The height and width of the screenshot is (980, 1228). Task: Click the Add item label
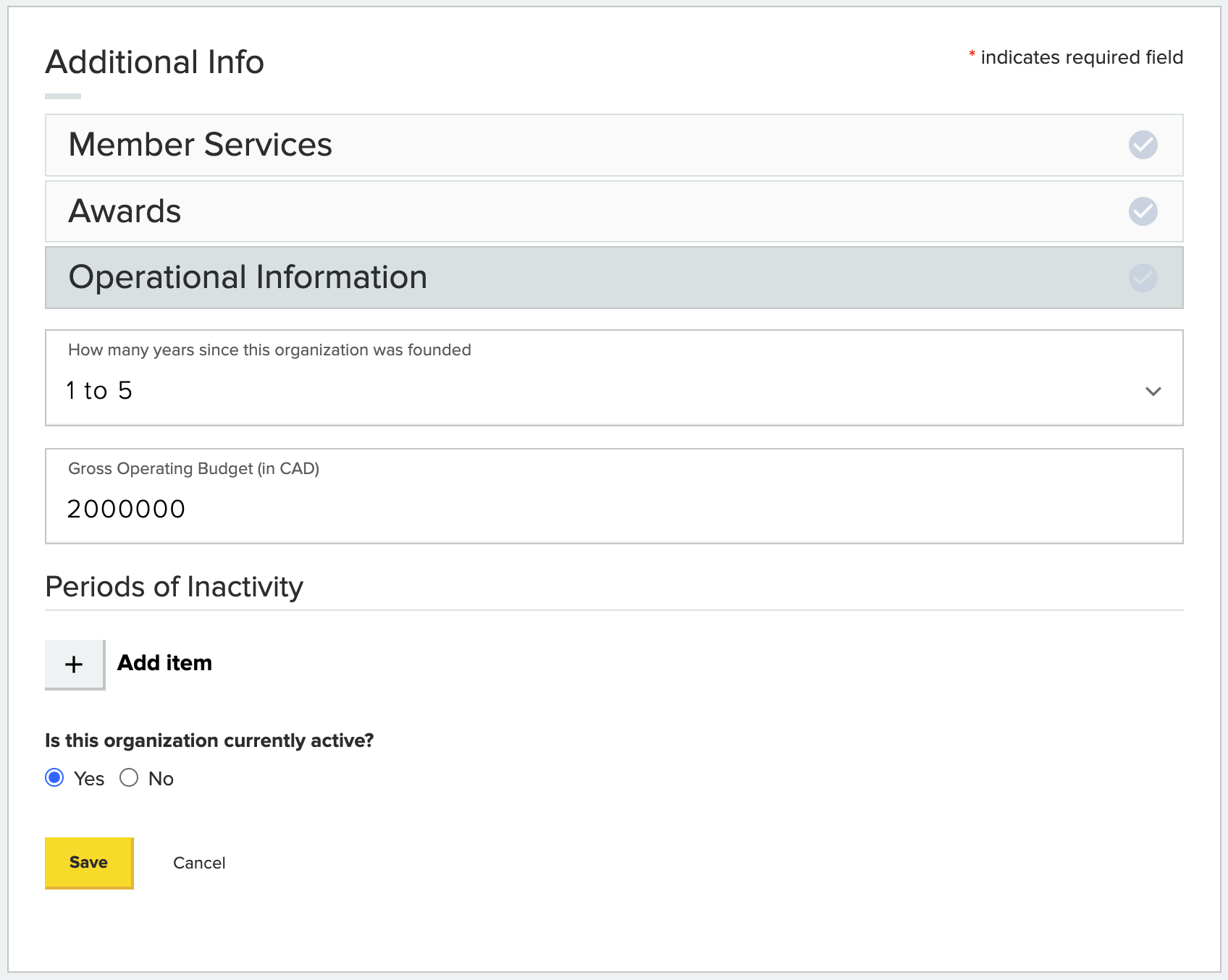pyautogui.click(x=165, y=663)
